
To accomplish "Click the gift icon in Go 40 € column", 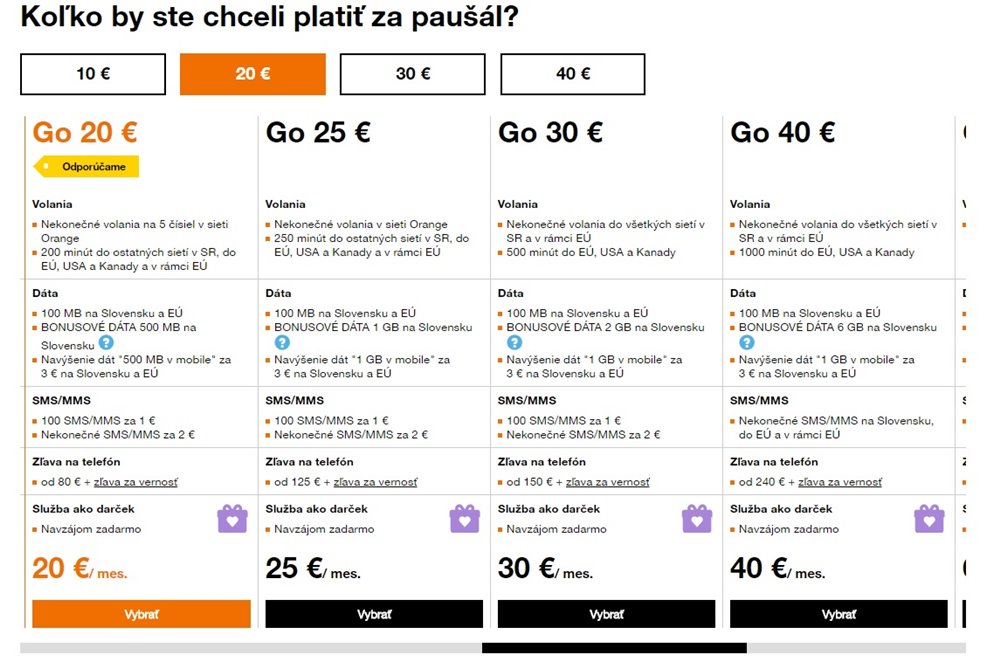I will [x=929, y=519].
